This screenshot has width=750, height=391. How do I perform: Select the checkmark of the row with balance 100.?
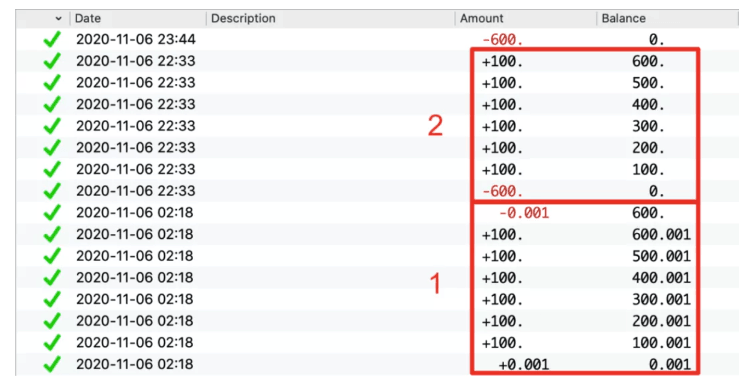tap(52, 169)
